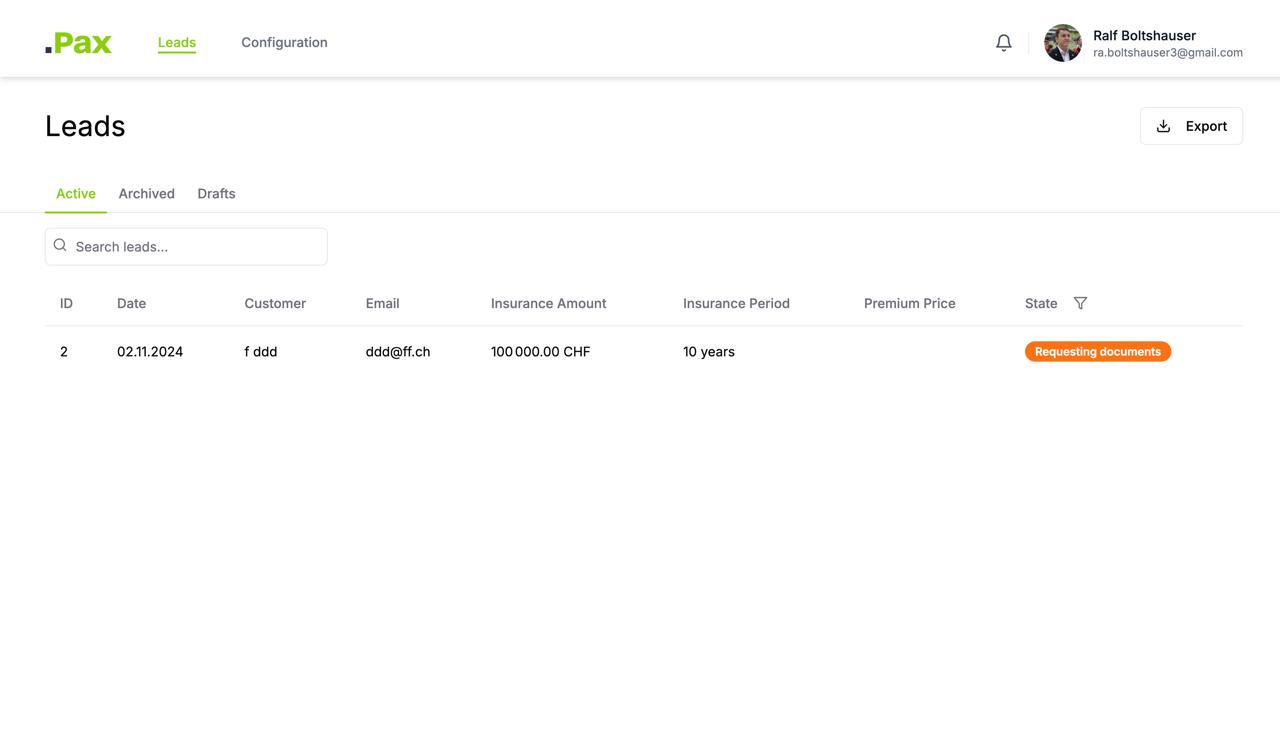Click the ID column header
This screenshot has width=1280, height=749.
coord(66,303)
